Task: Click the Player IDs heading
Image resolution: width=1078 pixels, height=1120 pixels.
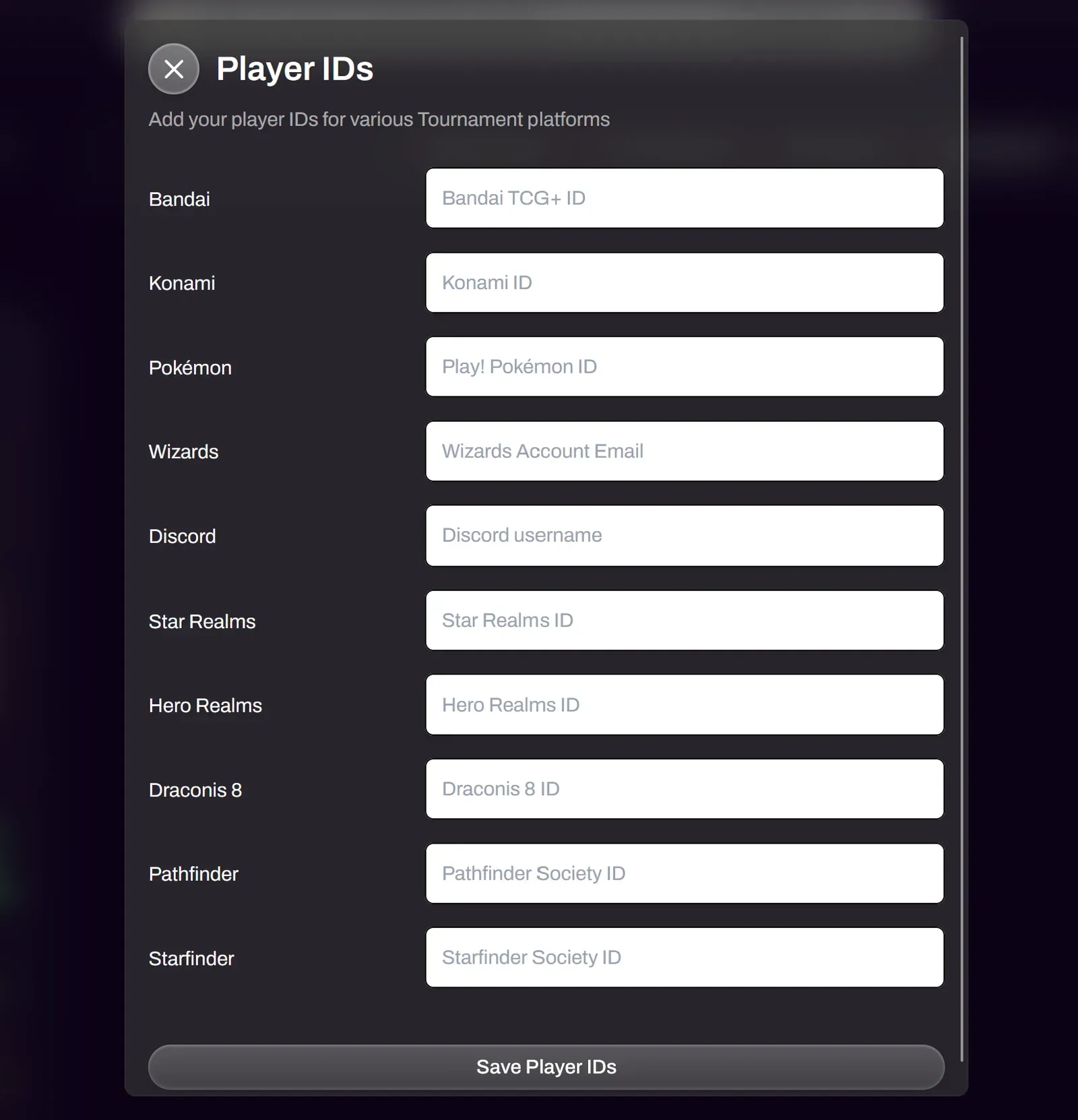Action: pos(295,69)
